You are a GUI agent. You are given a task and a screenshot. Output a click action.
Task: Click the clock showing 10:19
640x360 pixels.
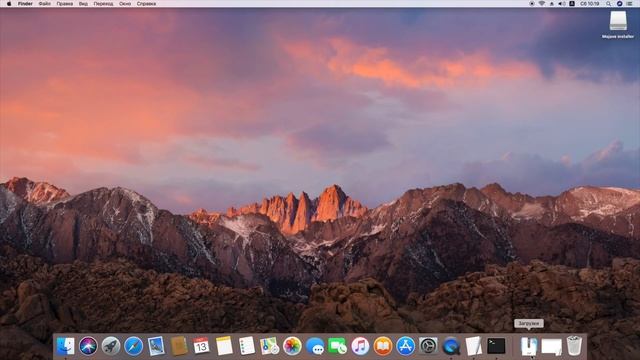[590, 4]
